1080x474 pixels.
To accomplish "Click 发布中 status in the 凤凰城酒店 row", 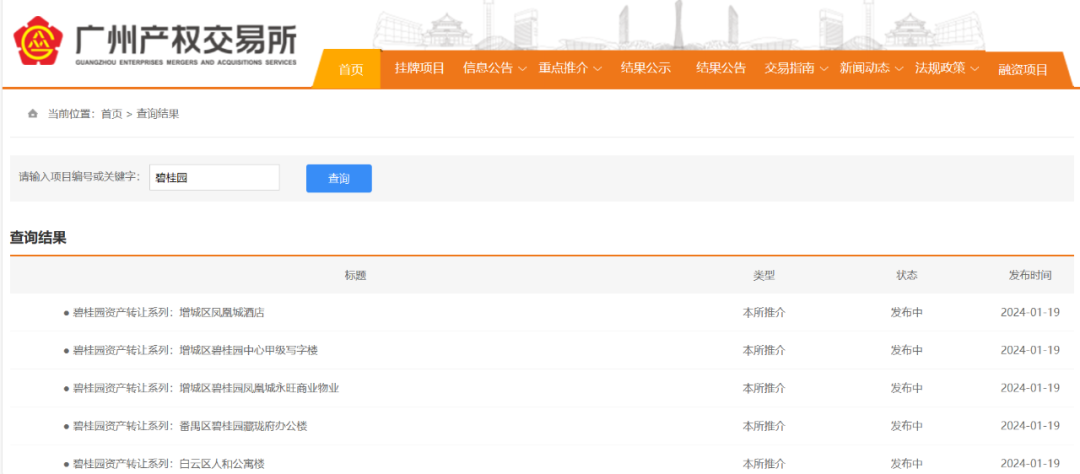I will click(x=906, y=312).
